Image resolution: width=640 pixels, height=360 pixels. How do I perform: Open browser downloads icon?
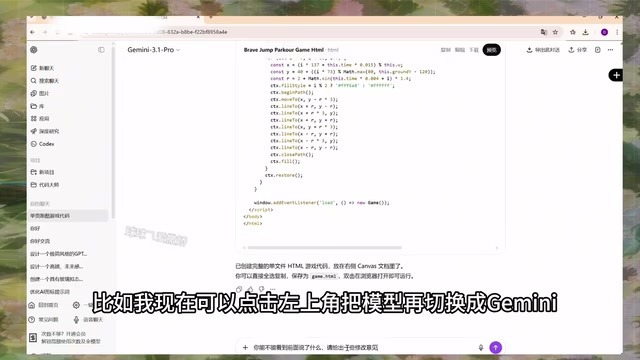[585, 32]
